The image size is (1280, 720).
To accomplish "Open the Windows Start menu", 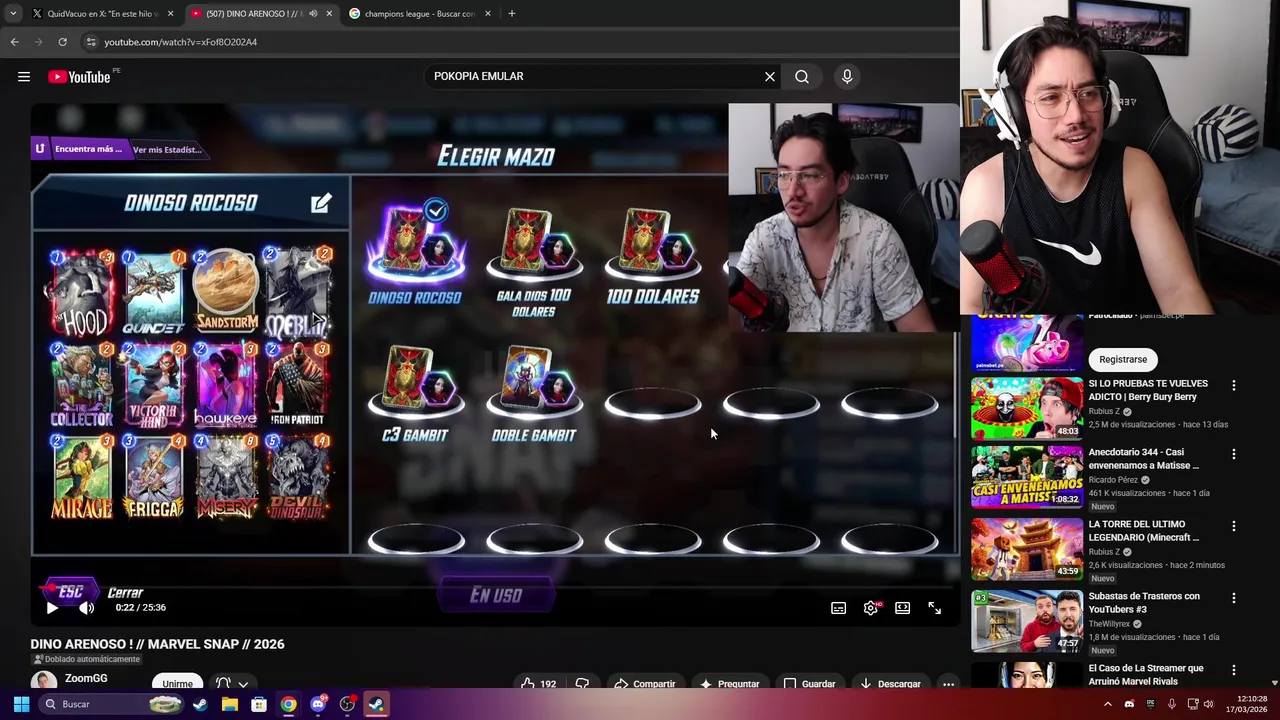I will tap(21, 704).
